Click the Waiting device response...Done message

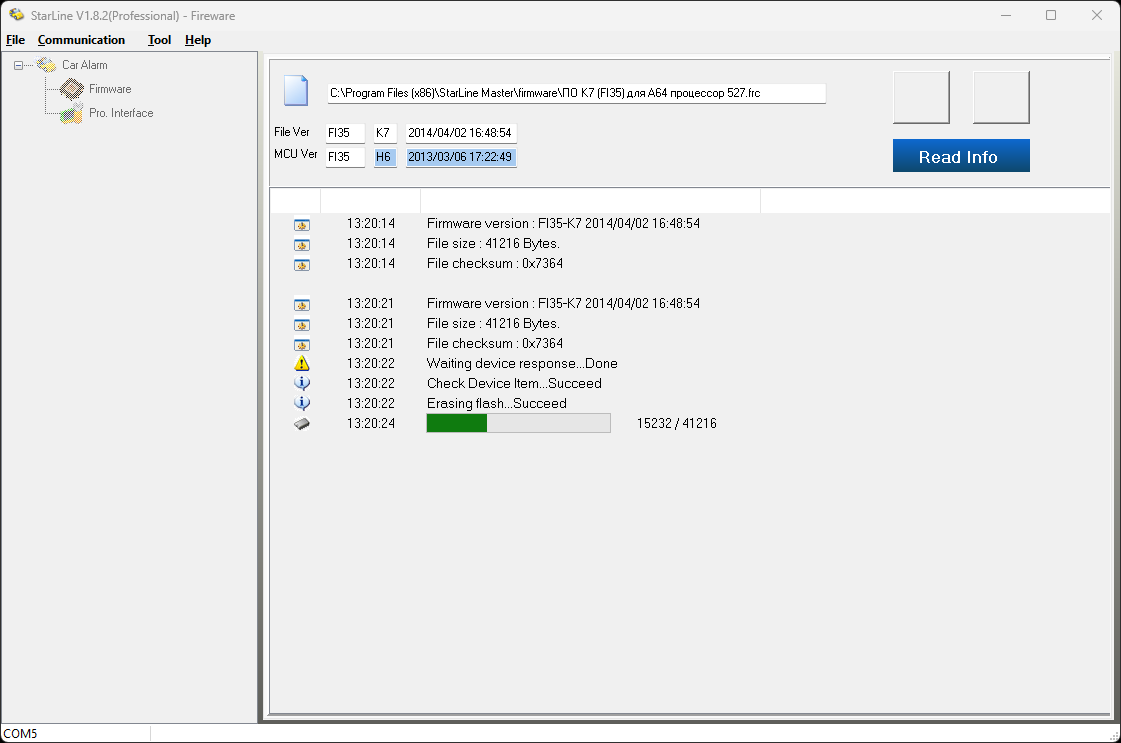tap(522, 363)
